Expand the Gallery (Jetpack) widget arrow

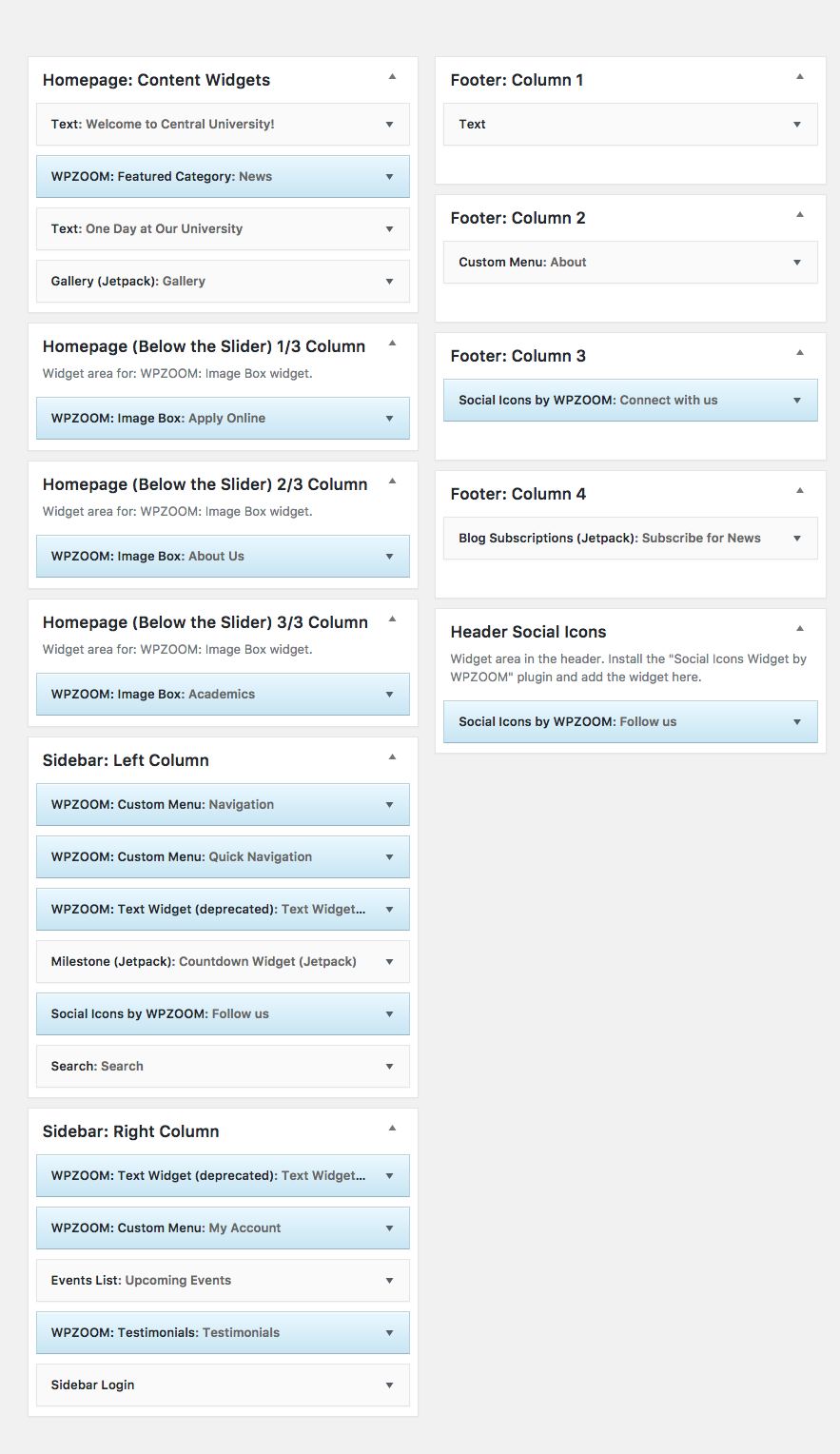[389, 282]
